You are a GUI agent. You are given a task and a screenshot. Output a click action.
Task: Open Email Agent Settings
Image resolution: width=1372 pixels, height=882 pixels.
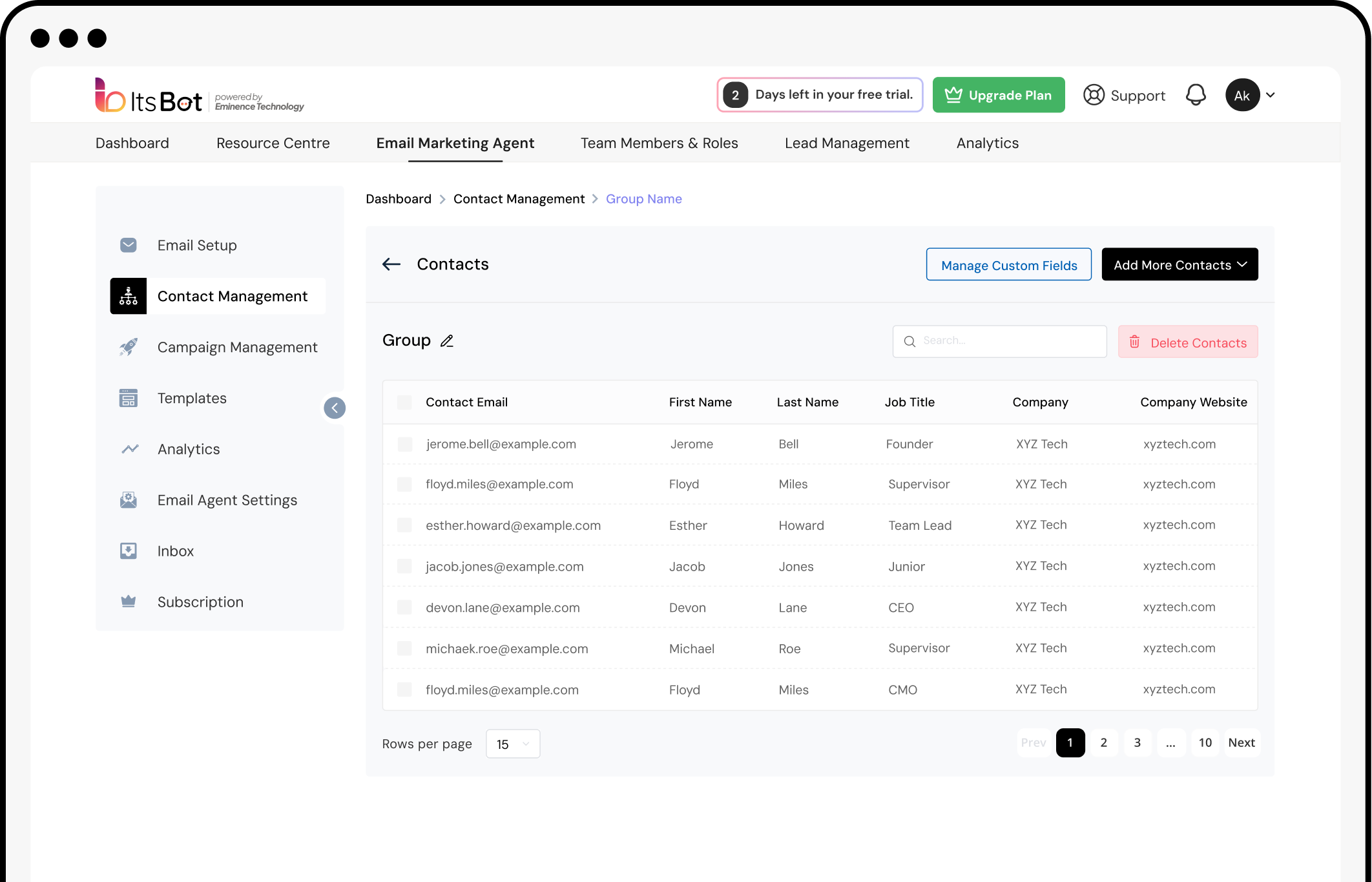point(227,499)
